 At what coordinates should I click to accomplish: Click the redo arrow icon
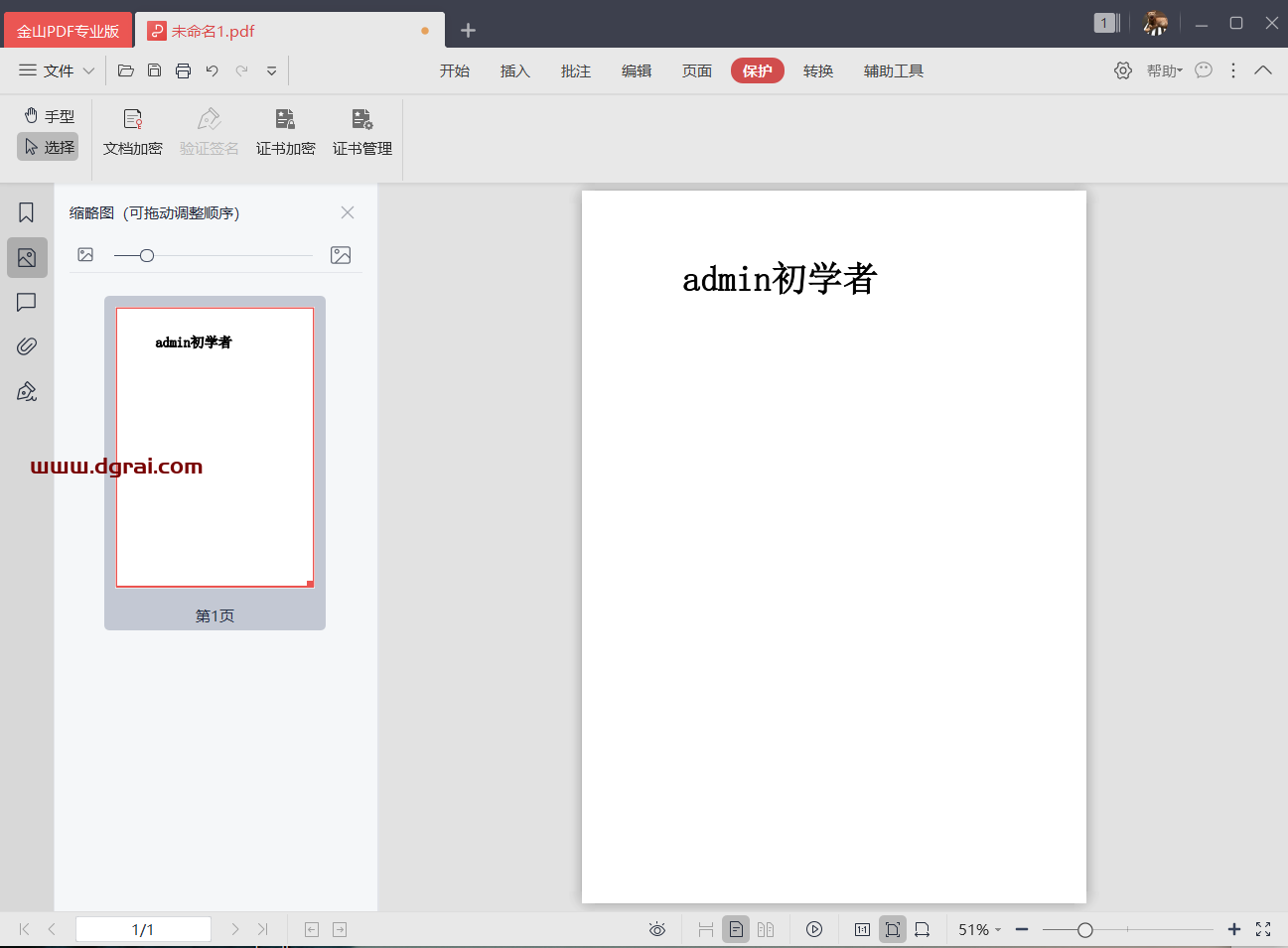[x=241, y=70]
